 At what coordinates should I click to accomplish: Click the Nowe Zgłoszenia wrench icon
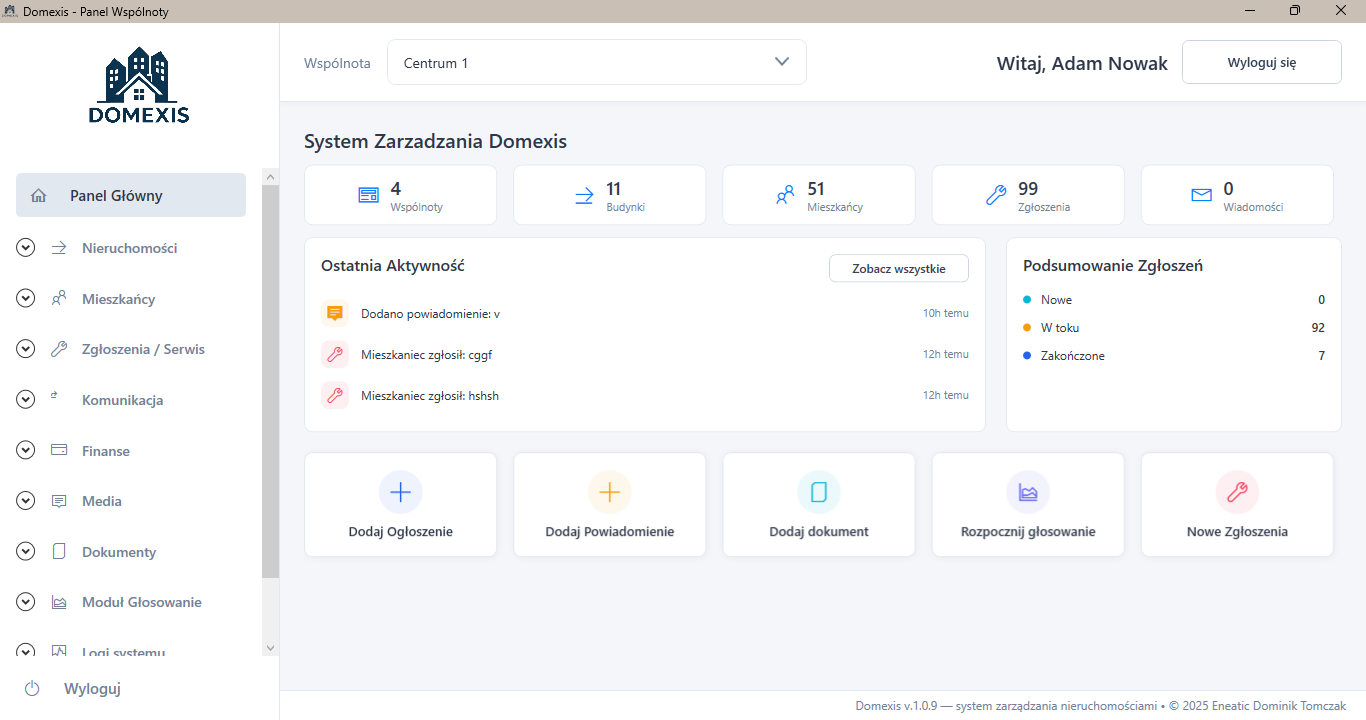tap(1237, 492)
